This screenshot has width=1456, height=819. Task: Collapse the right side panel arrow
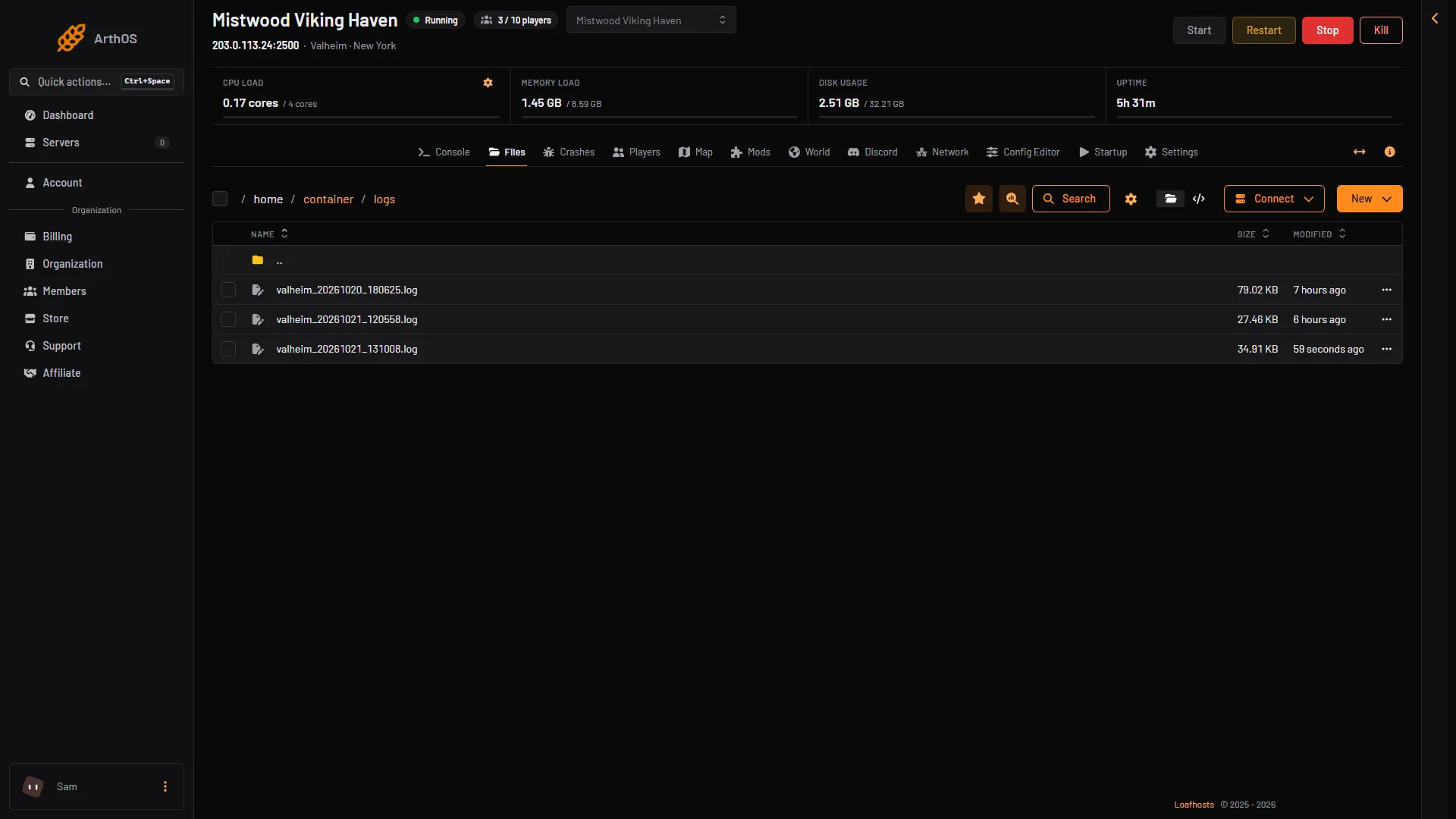(x=1435, y=18)
